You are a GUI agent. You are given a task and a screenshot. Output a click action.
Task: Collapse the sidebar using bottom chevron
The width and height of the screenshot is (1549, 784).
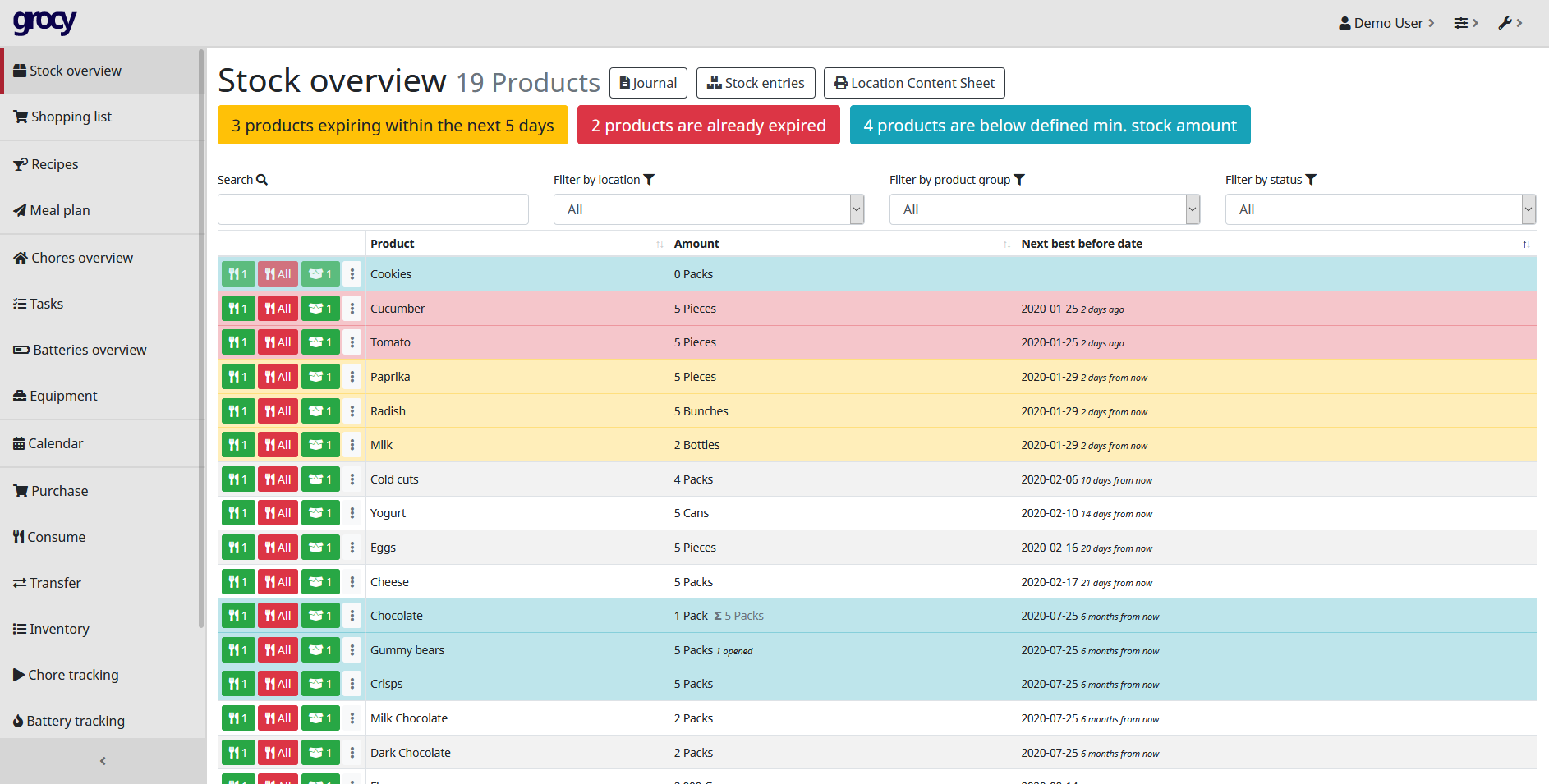tap(103, 761)
